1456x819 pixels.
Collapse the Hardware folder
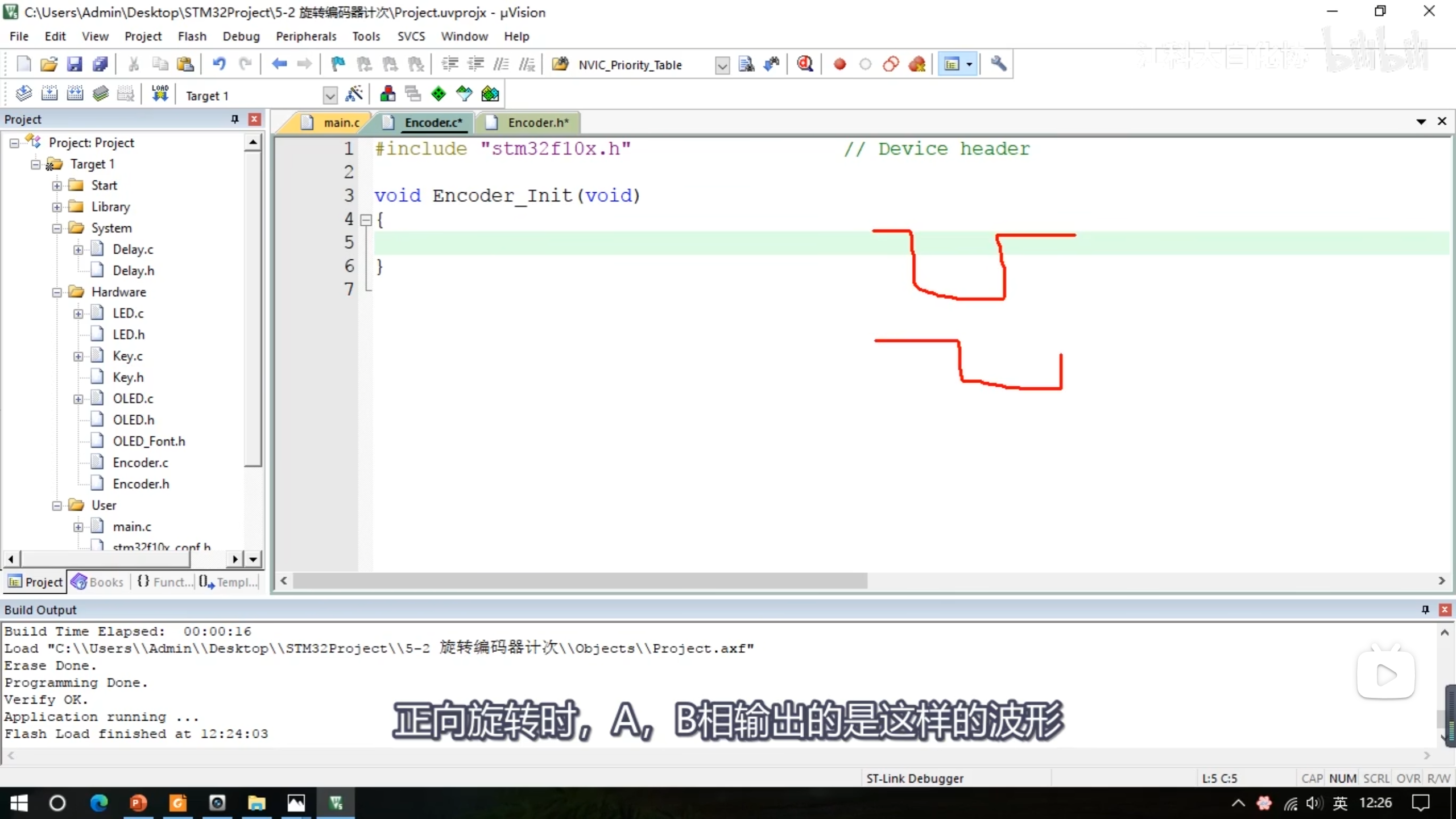(57, 292)
